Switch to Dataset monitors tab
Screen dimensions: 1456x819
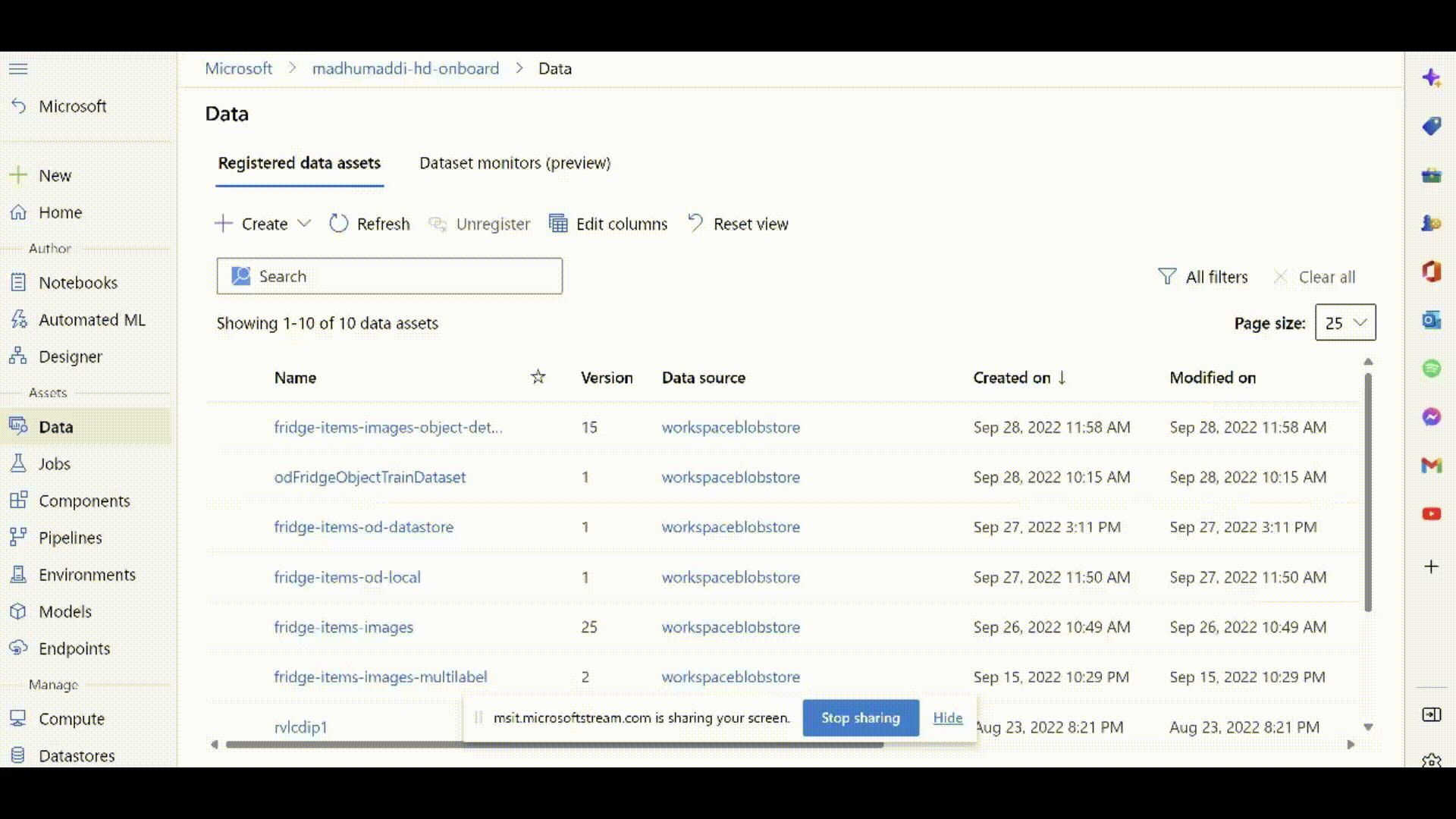515,162
